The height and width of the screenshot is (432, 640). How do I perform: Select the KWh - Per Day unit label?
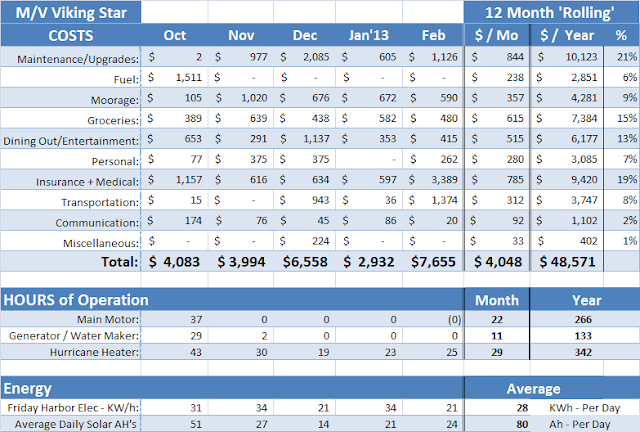[x=584, y=408]
